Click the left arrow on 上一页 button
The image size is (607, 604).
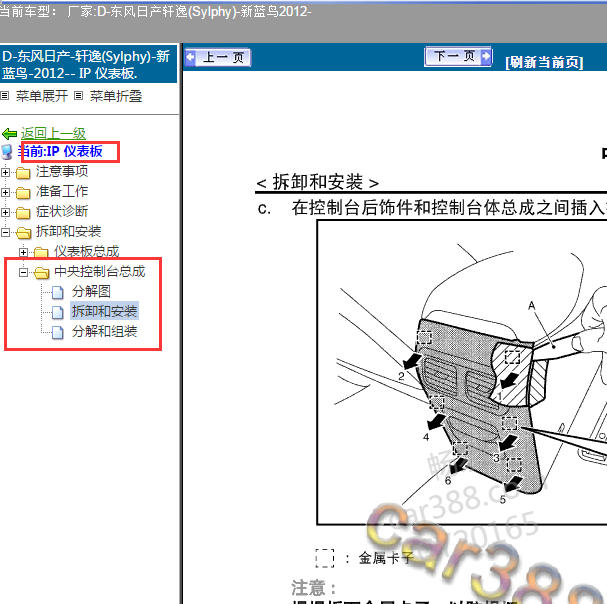pos(191,58)
